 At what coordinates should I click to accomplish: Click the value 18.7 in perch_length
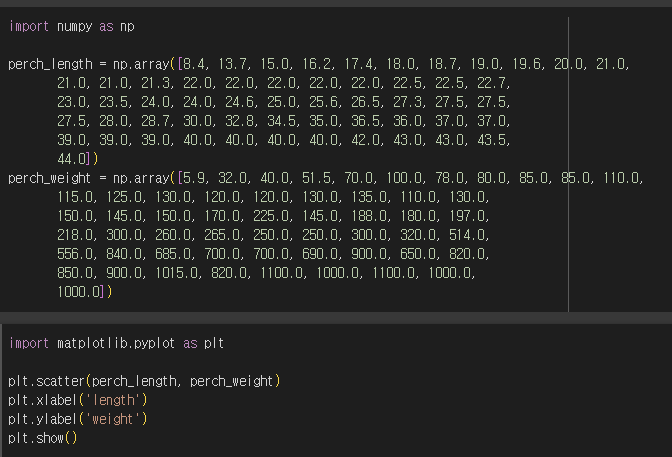pyautogui.click(x=443, y=64)
